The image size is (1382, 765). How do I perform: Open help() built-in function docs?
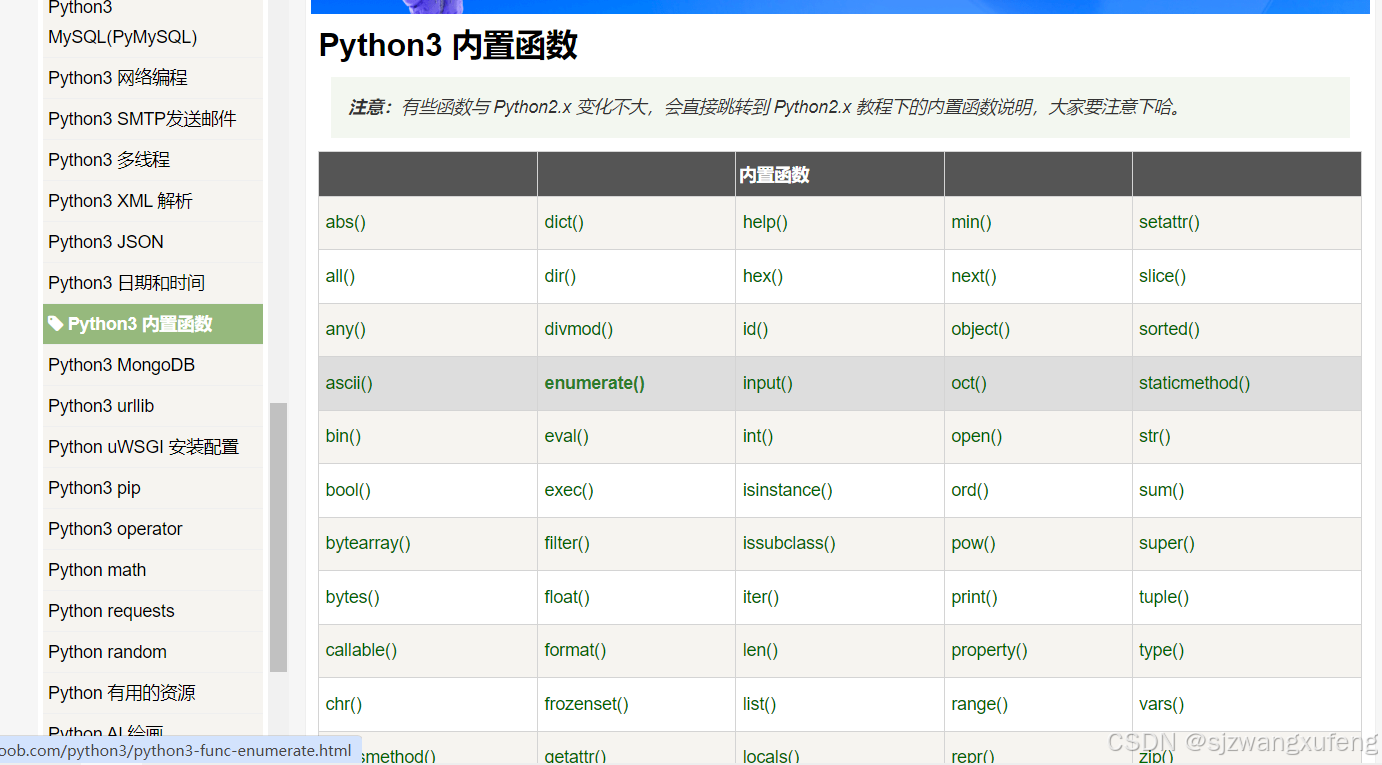tap(765, 222)
